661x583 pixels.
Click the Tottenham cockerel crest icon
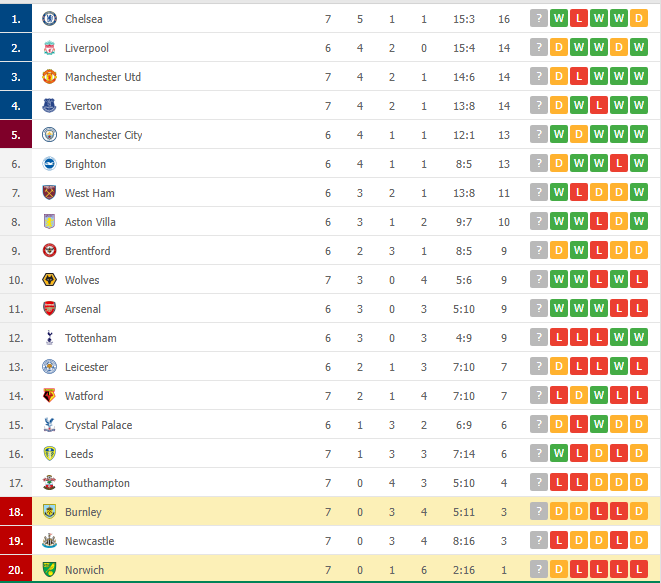[49, 338]
